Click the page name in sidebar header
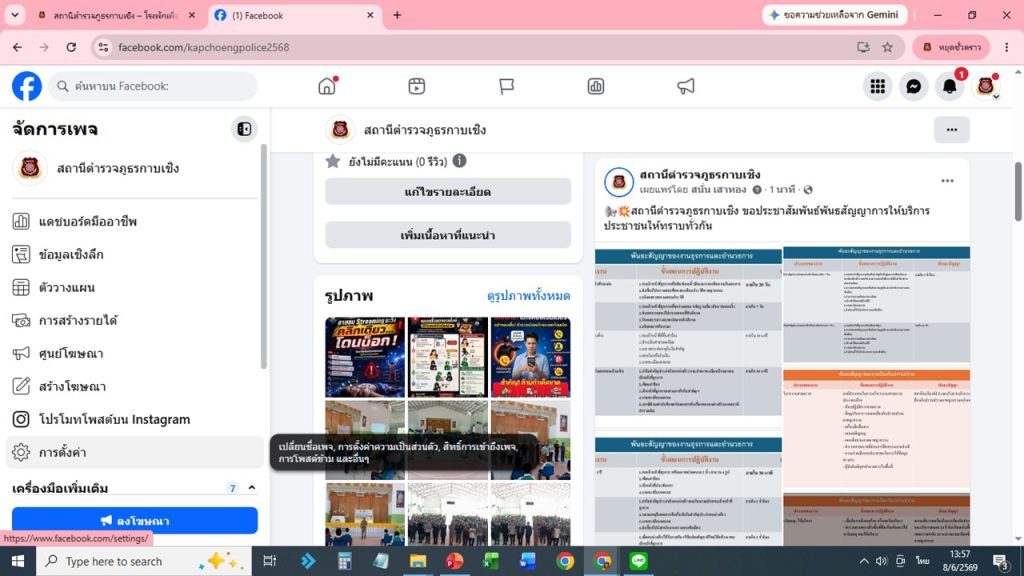1024x576 pixels. click(x=118, y=168)
